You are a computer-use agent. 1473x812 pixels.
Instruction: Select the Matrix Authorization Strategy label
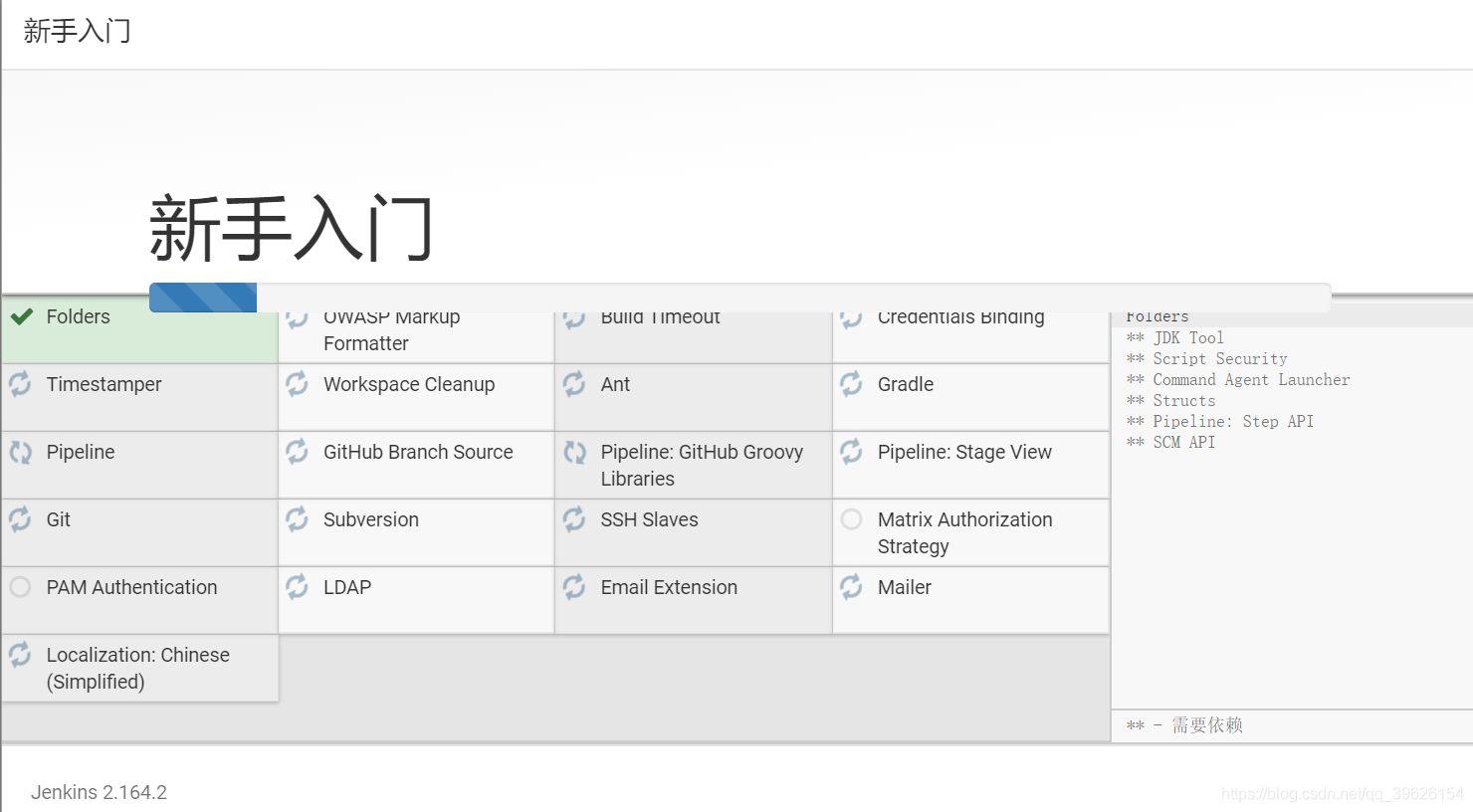964,532
